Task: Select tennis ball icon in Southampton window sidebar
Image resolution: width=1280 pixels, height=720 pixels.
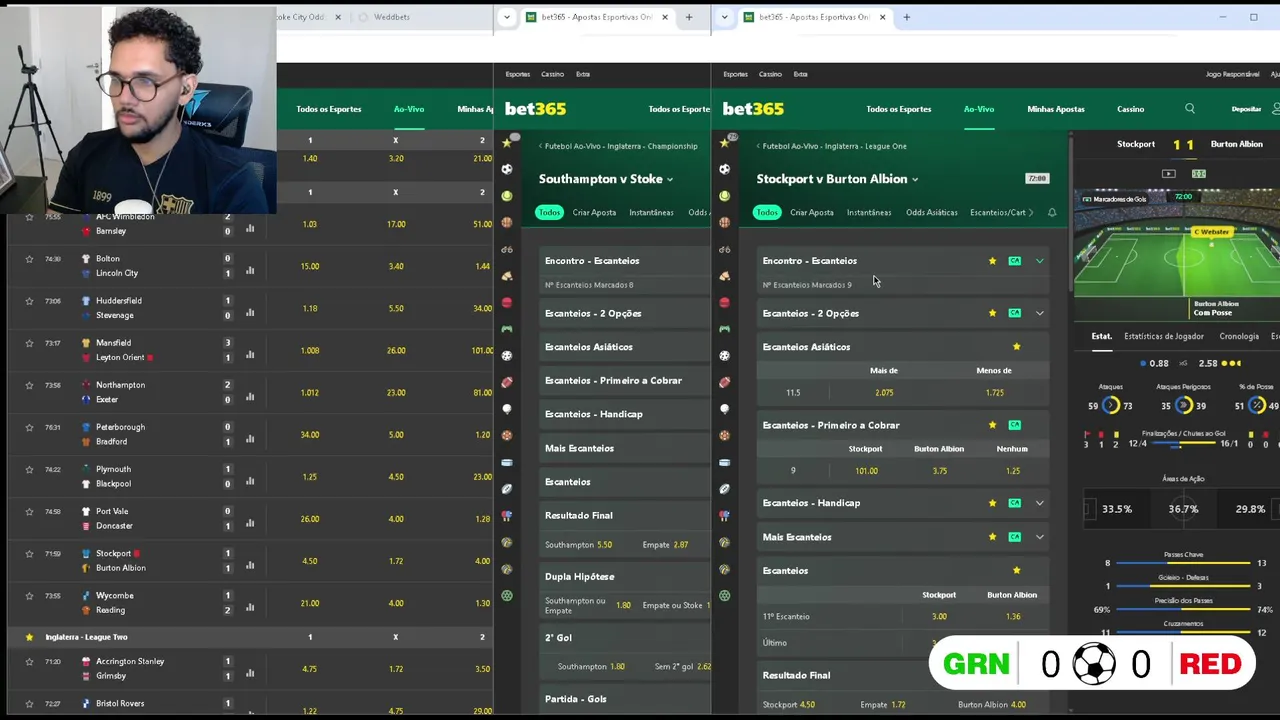Action: (507, 196)
